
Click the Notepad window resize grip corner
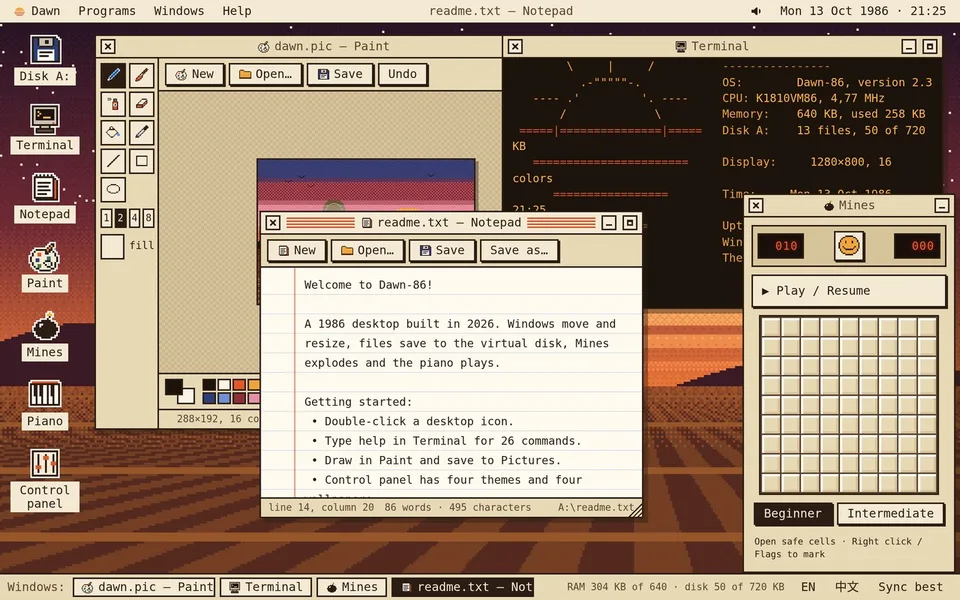636,511
